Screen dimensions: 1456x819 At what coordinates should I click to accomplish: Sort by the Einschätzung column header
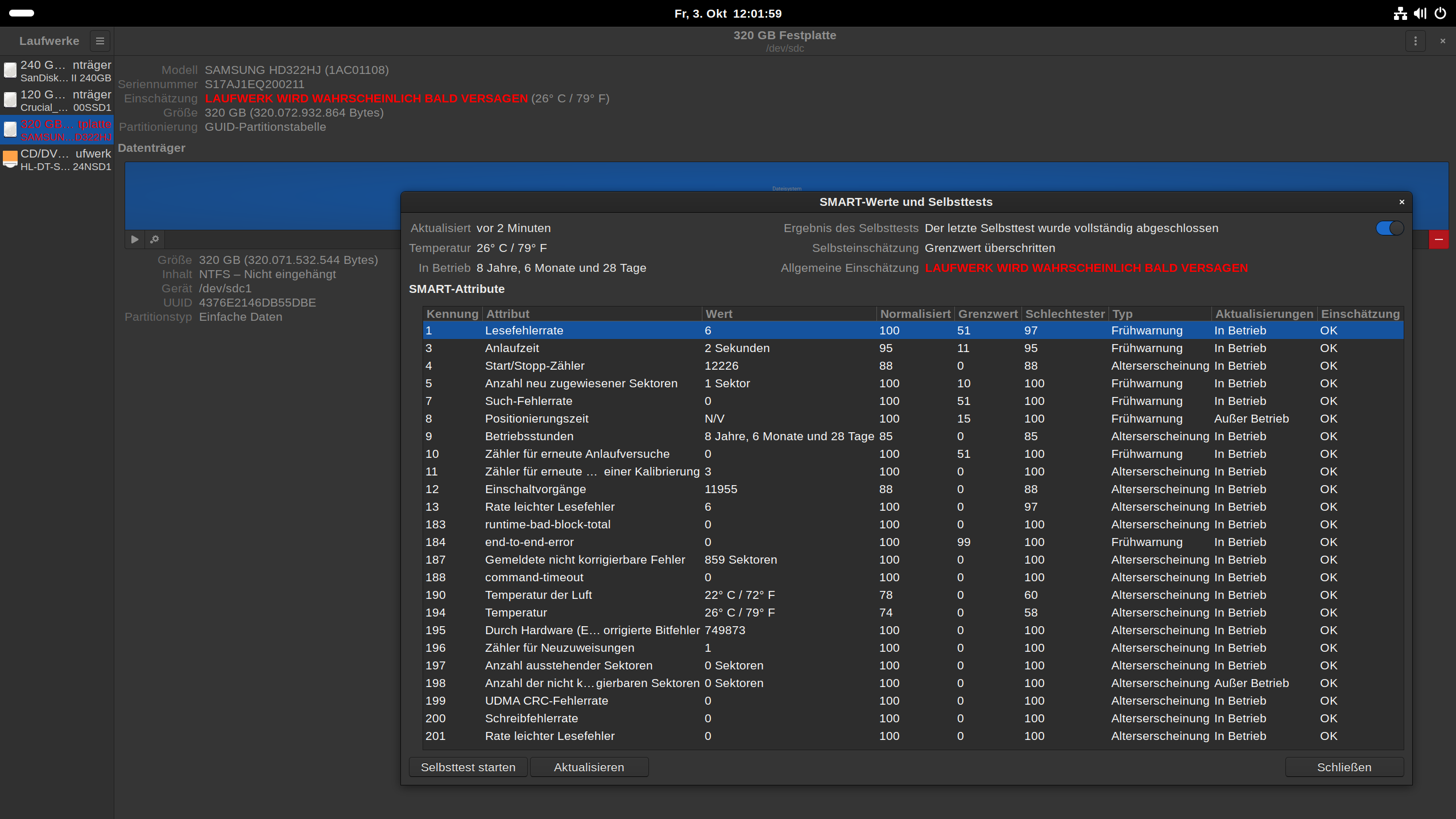tap(1360, 314)
